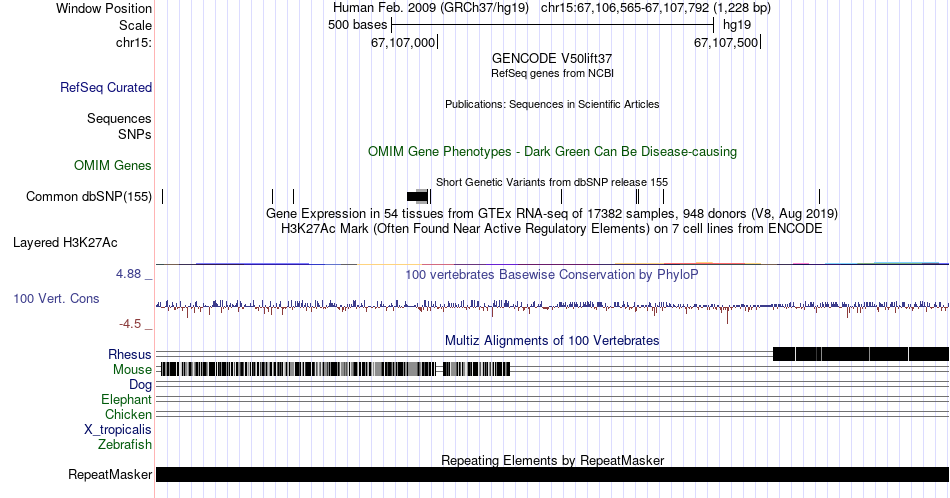This screenshot has width=950, height=498.
Task: Click the Chicken alignment row label
Action: point(128,414)
